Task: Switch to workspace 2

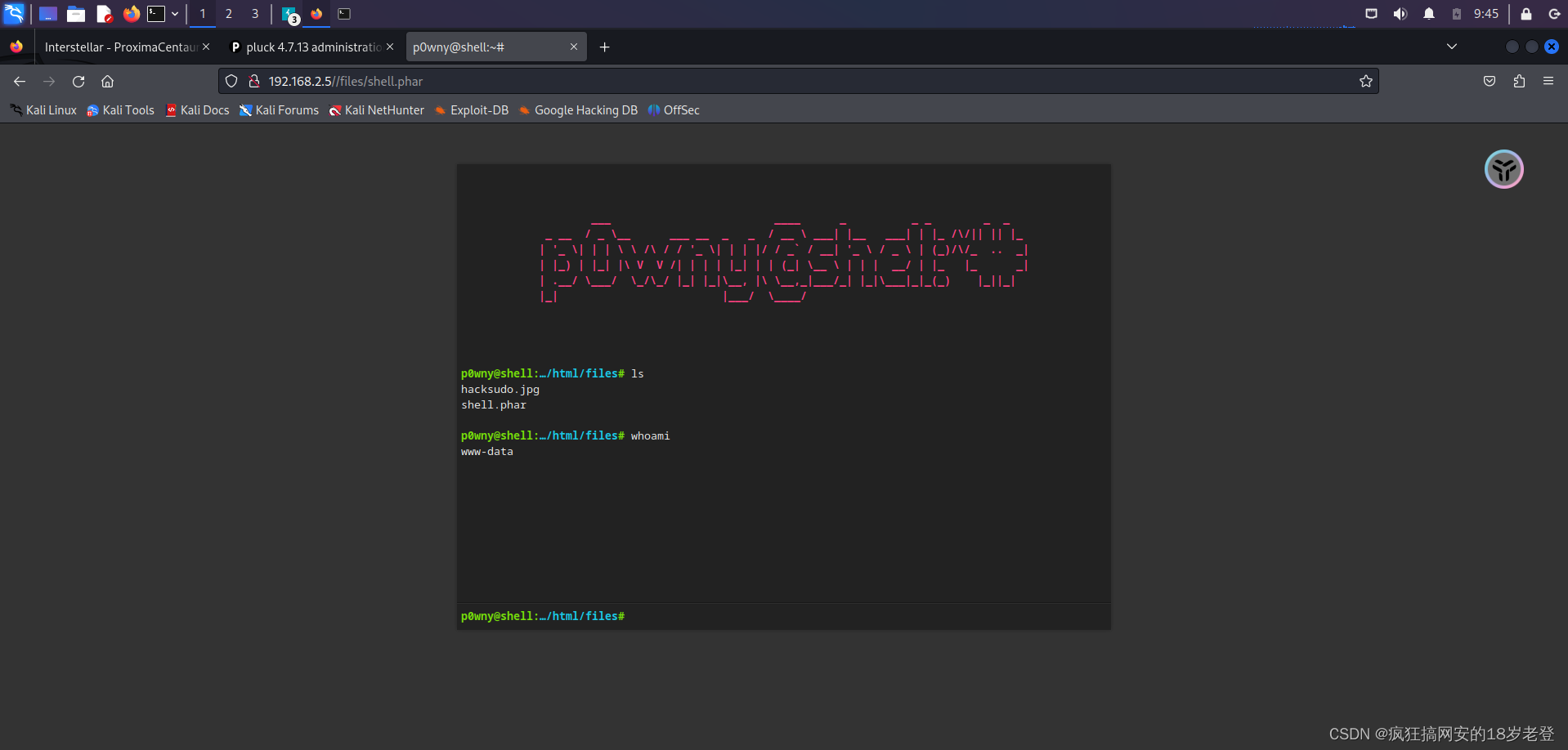Action: pos(229,14)
